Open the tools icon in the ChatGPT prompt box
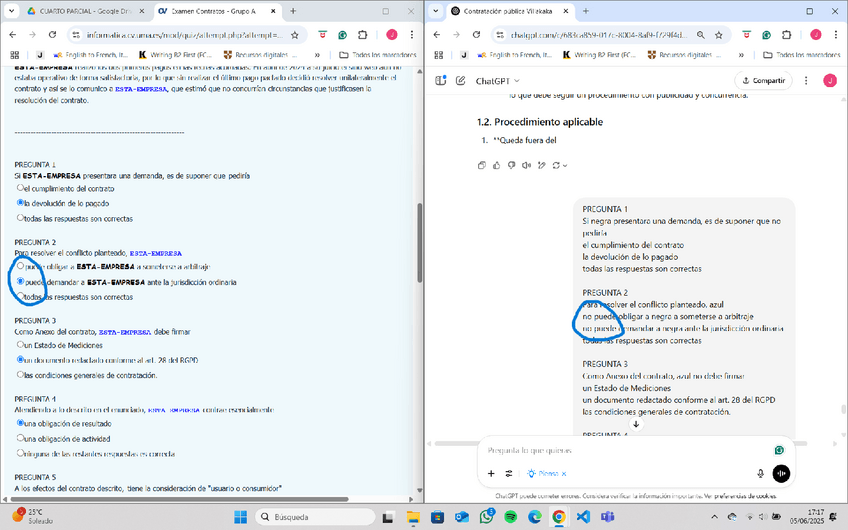This screenshot has height=530, width=848. pos(509,474)
